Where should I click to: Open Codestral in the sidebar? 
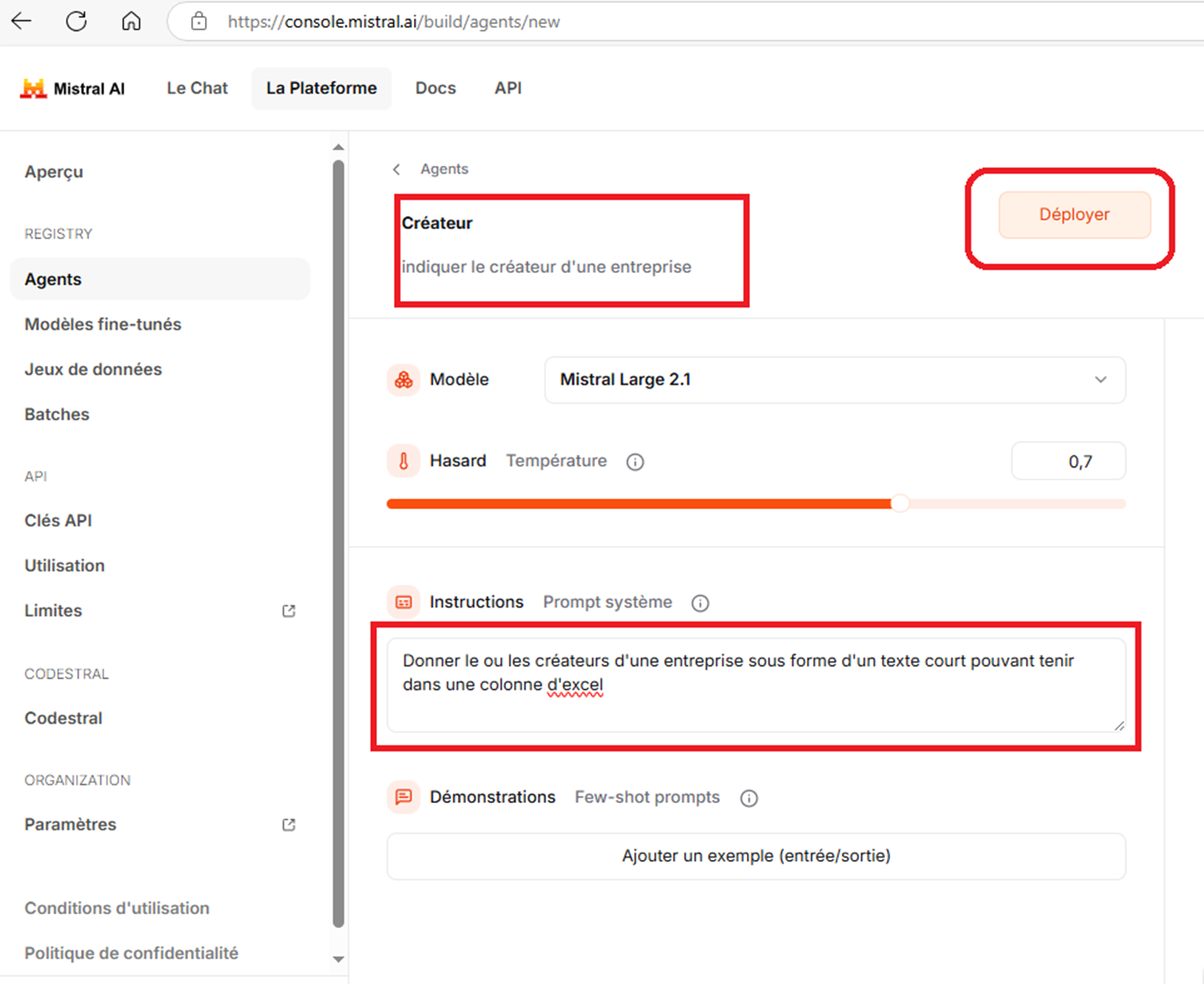(63, 718)
